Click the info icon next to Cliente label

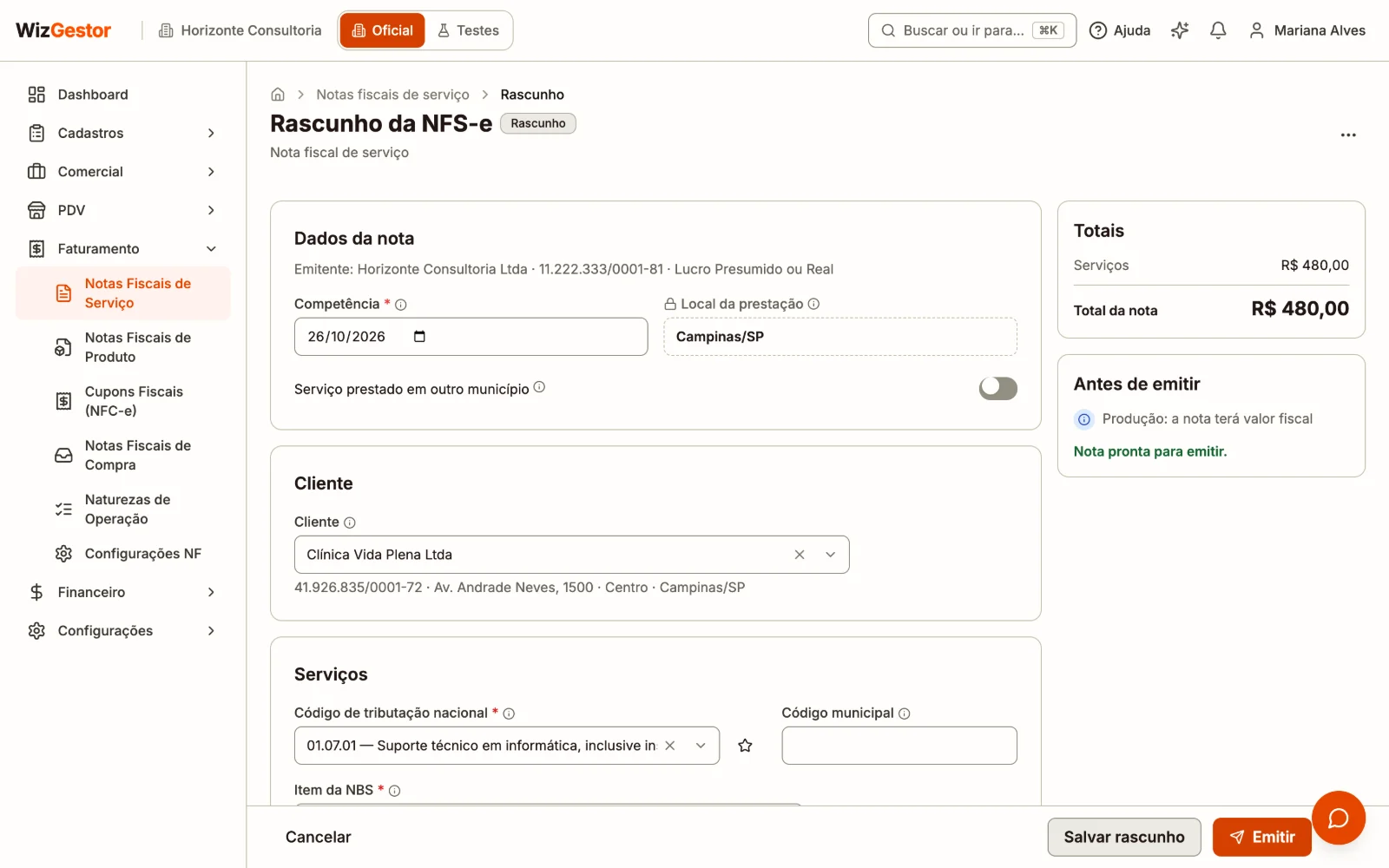pyautogui.click(x=350, y=523)
